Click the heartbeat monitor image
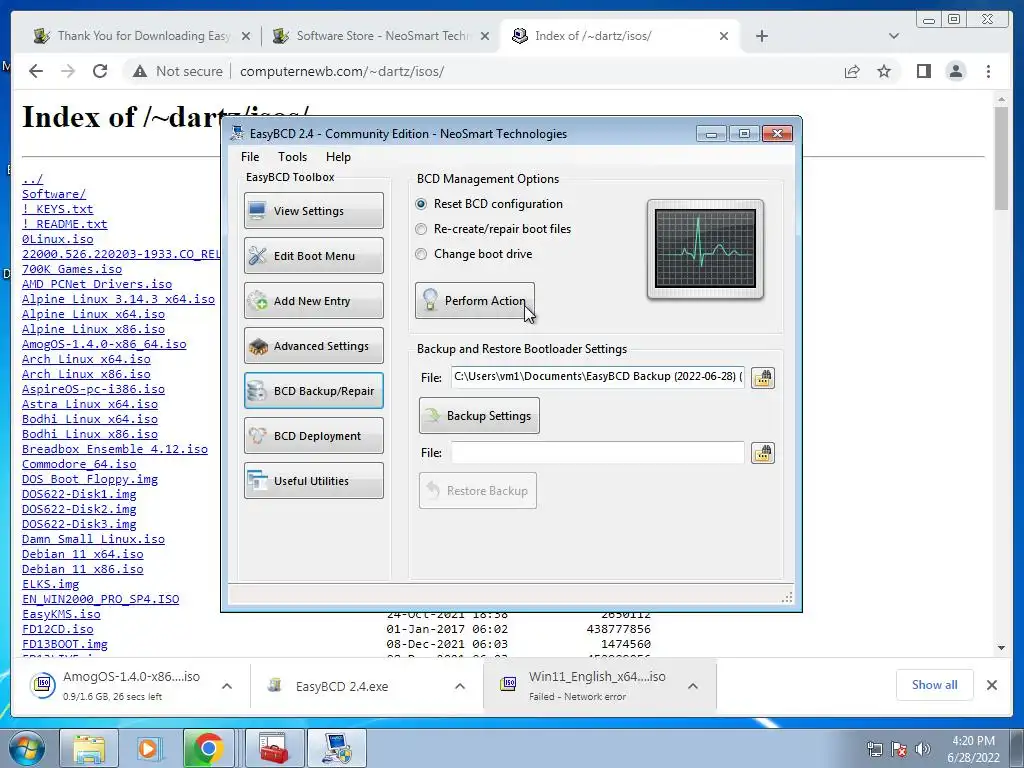 coord(705,249)
